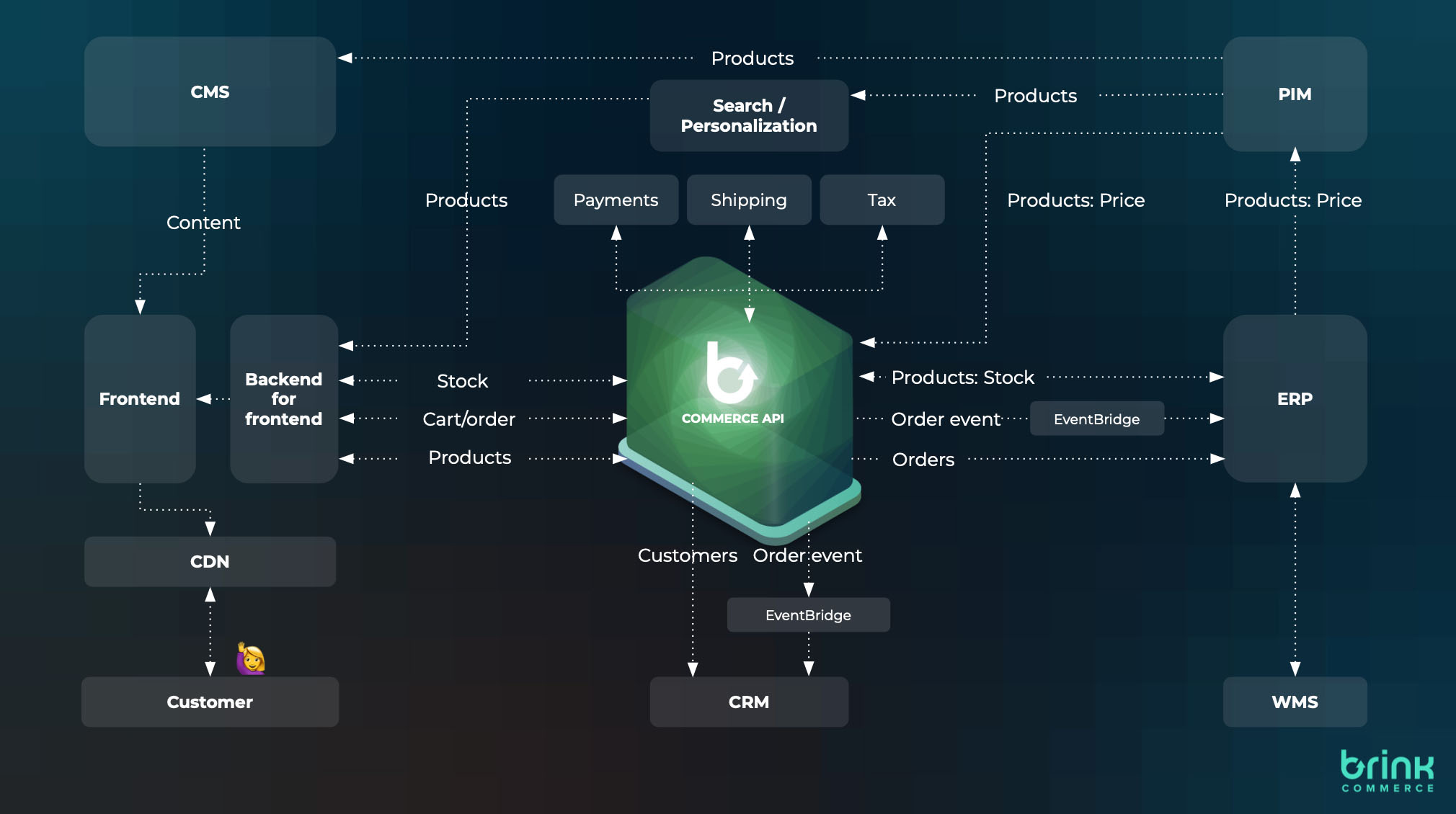The image size is (1456, 814).
Task: Click the Content label below CMS
Action: coord(203,223)
